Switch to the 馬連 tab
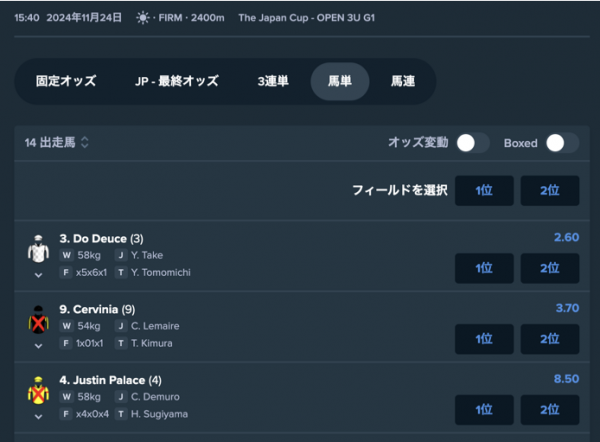Viewport: 600px width, 442px height. tap(403, 81)
